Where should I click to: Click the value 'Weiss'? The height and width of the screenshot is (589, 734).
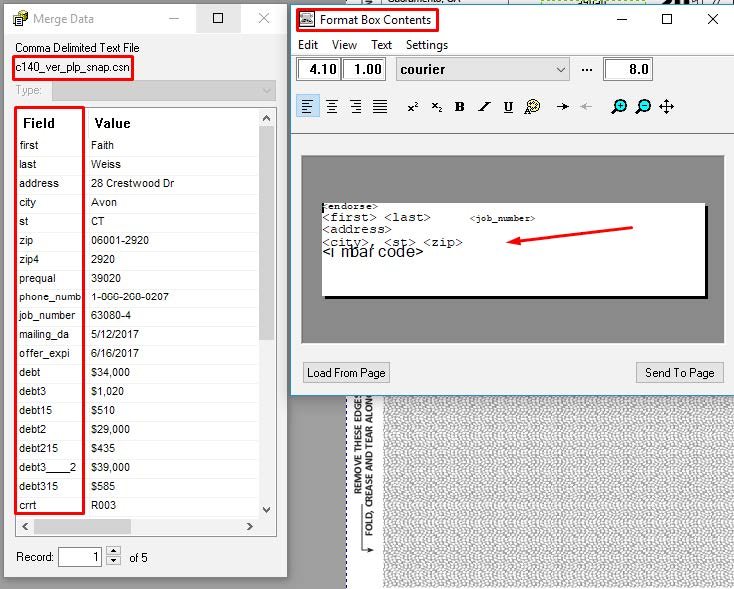(x=106, y=164)
